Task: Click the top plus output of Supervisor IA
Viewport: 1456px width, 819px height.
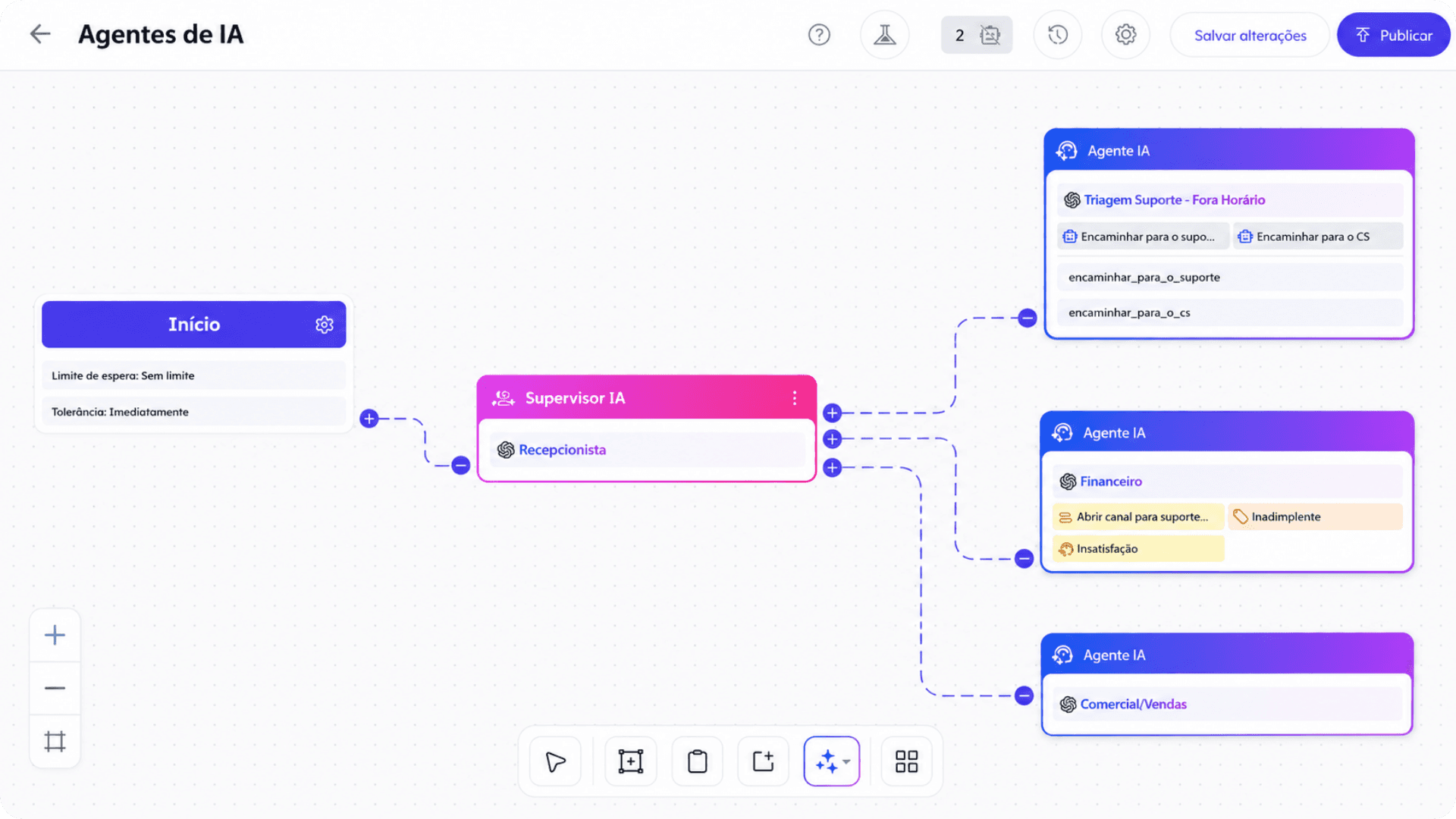Action: tap(832, 413)
